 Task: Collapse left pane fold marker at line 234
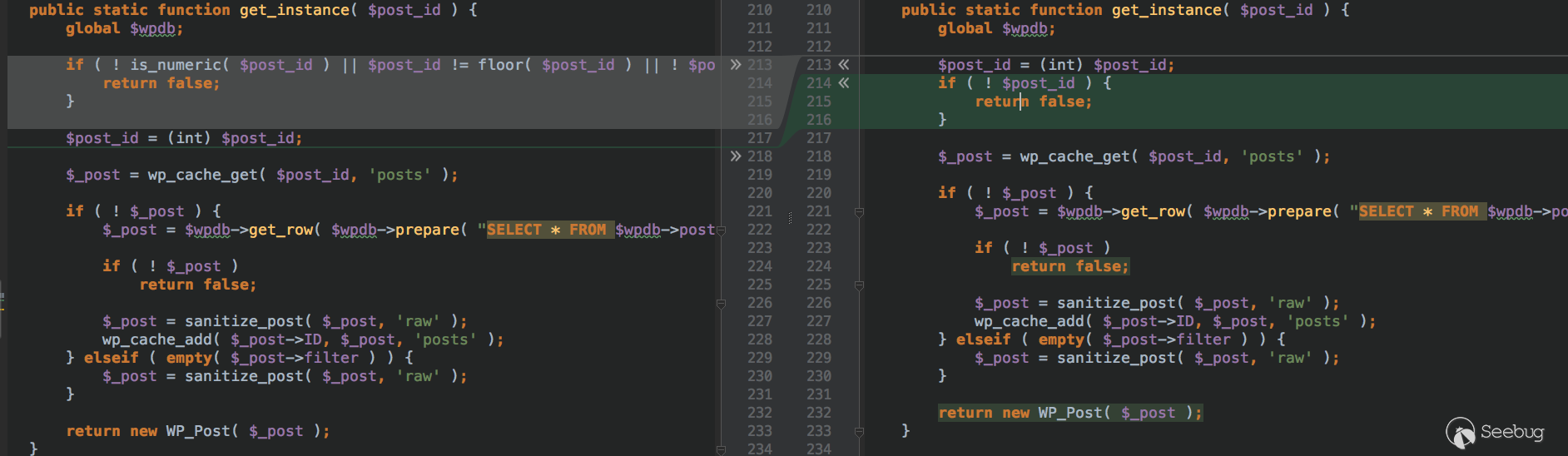tap(721, 450)
